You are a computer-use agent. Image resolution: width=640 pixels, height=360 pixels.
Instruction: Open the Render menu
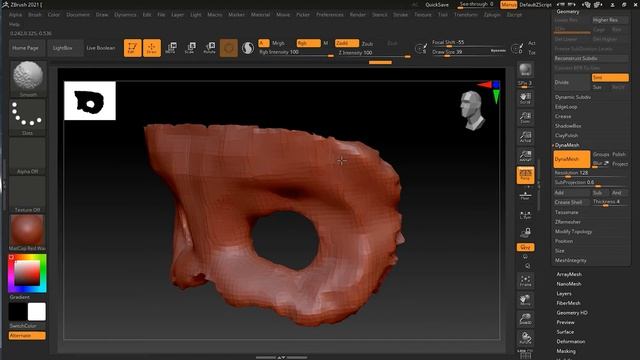click(x=358, y=15)
